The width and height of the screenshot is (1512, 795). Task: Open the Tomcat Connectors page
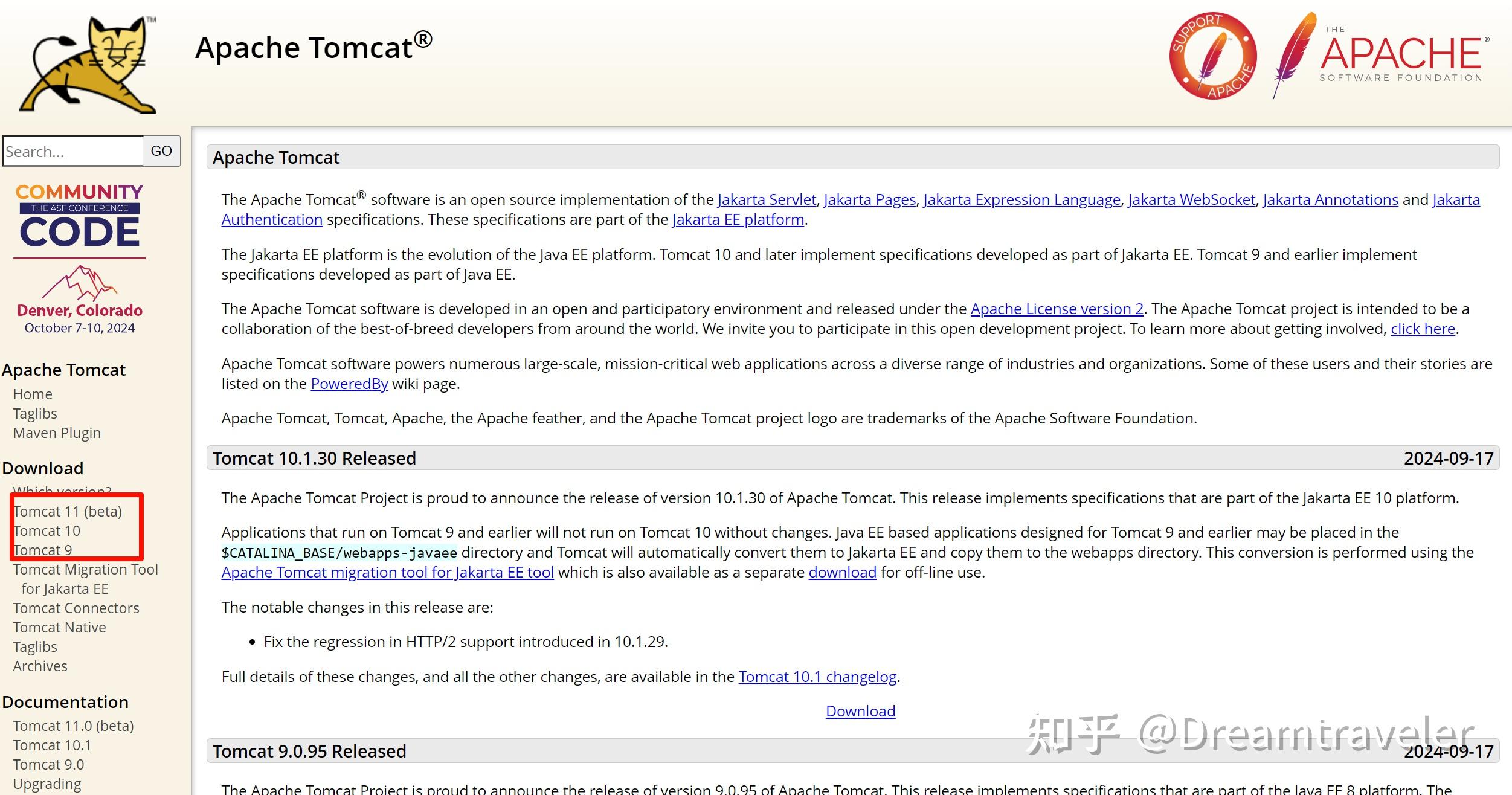coord(76,608)
